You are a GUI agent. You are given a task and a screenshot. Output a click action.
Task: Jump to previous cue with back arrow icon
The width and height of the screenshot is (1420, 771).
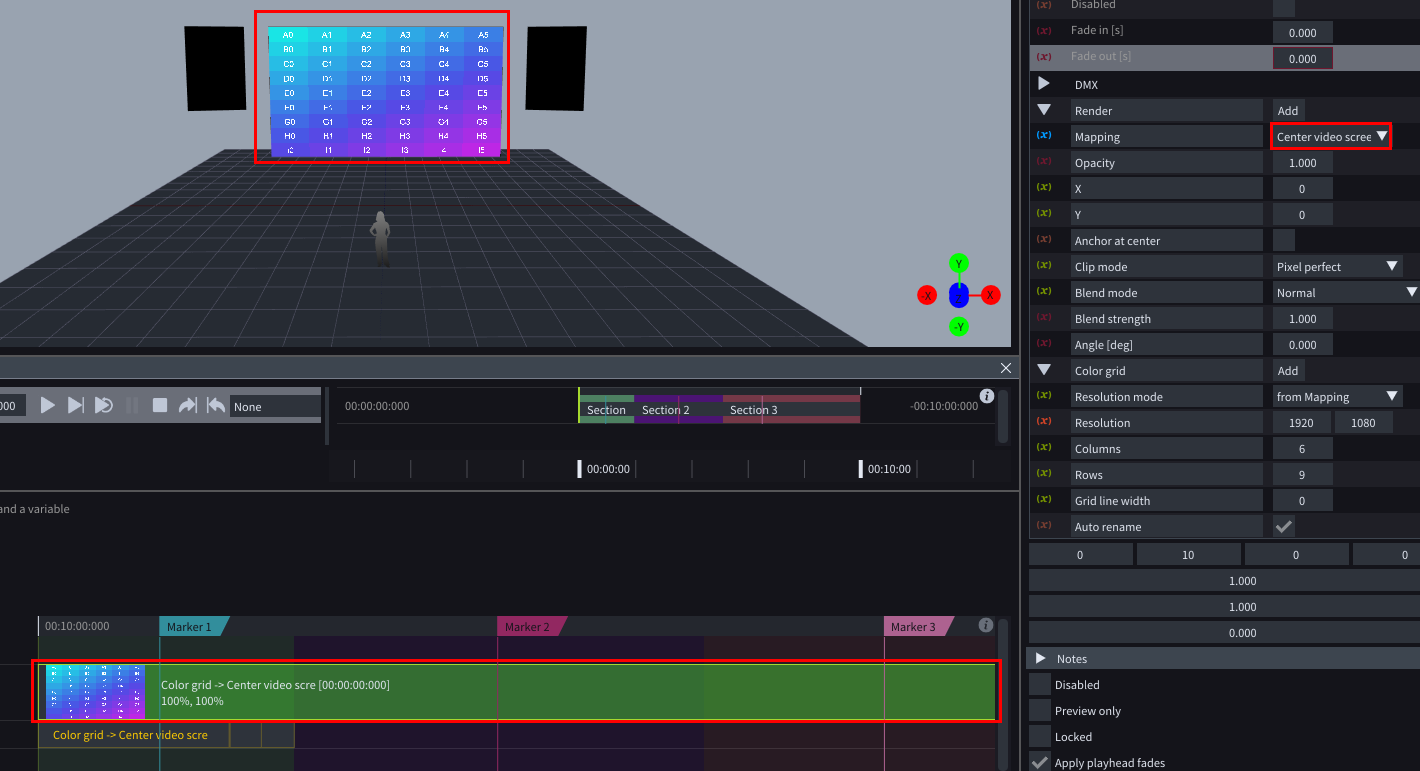(x=215, y=405)
